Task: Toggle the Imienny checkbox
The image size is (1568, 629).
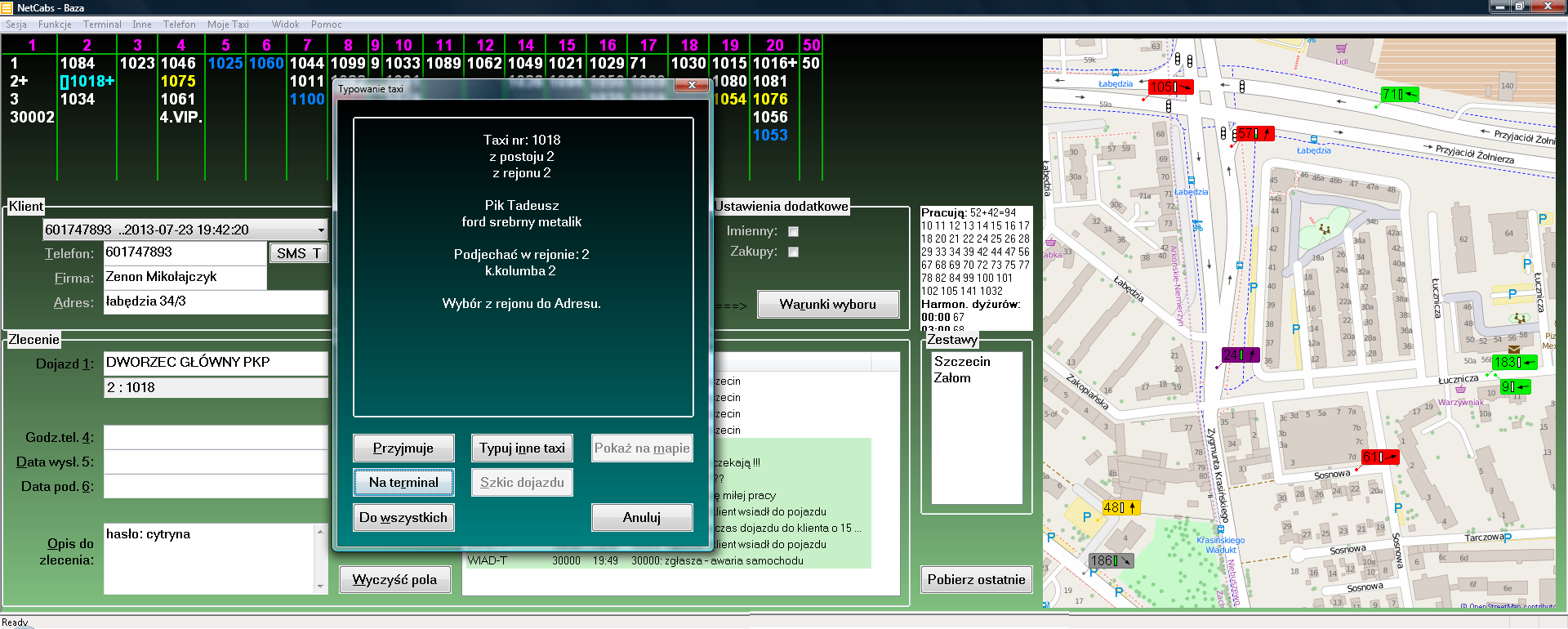Action: click(793, 232)
